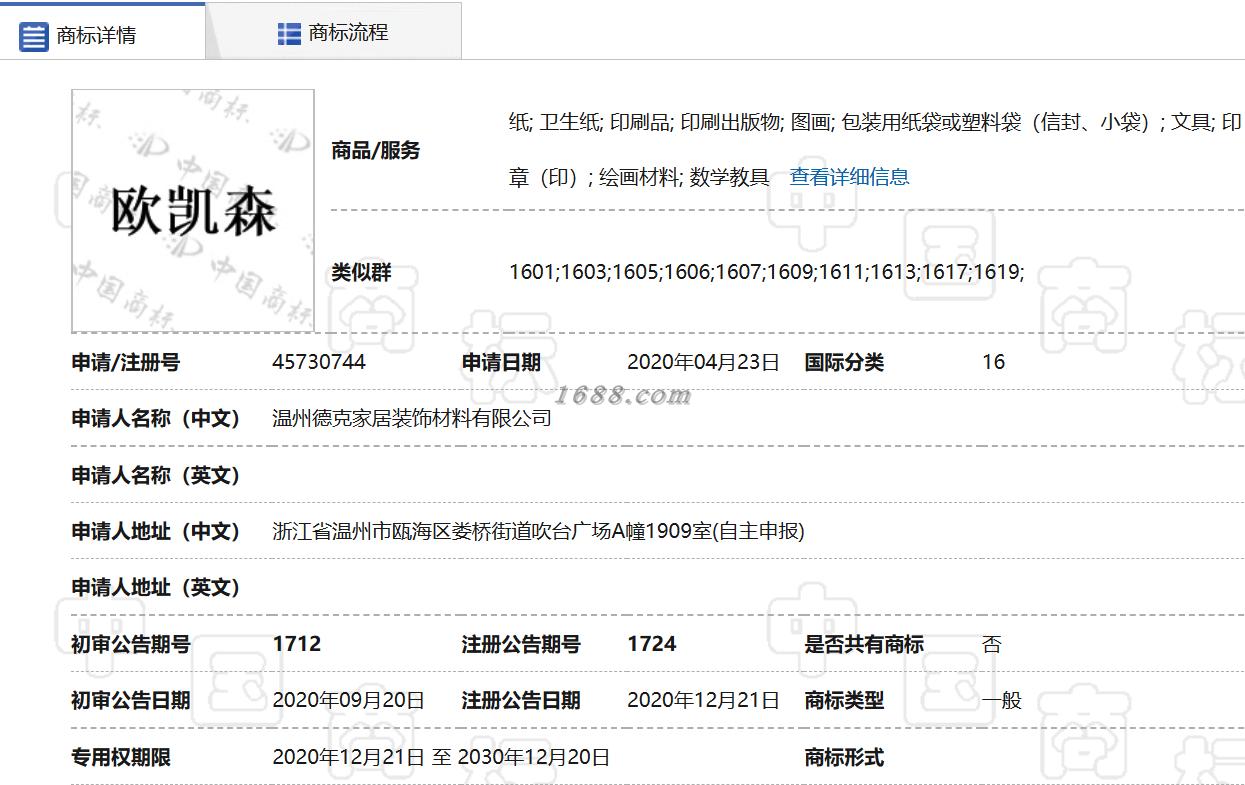Image resolution: width=1245 pixels, height=785 pixels.
Task: Click the 注册公告期号 label
Action: (x=521, y=644)
